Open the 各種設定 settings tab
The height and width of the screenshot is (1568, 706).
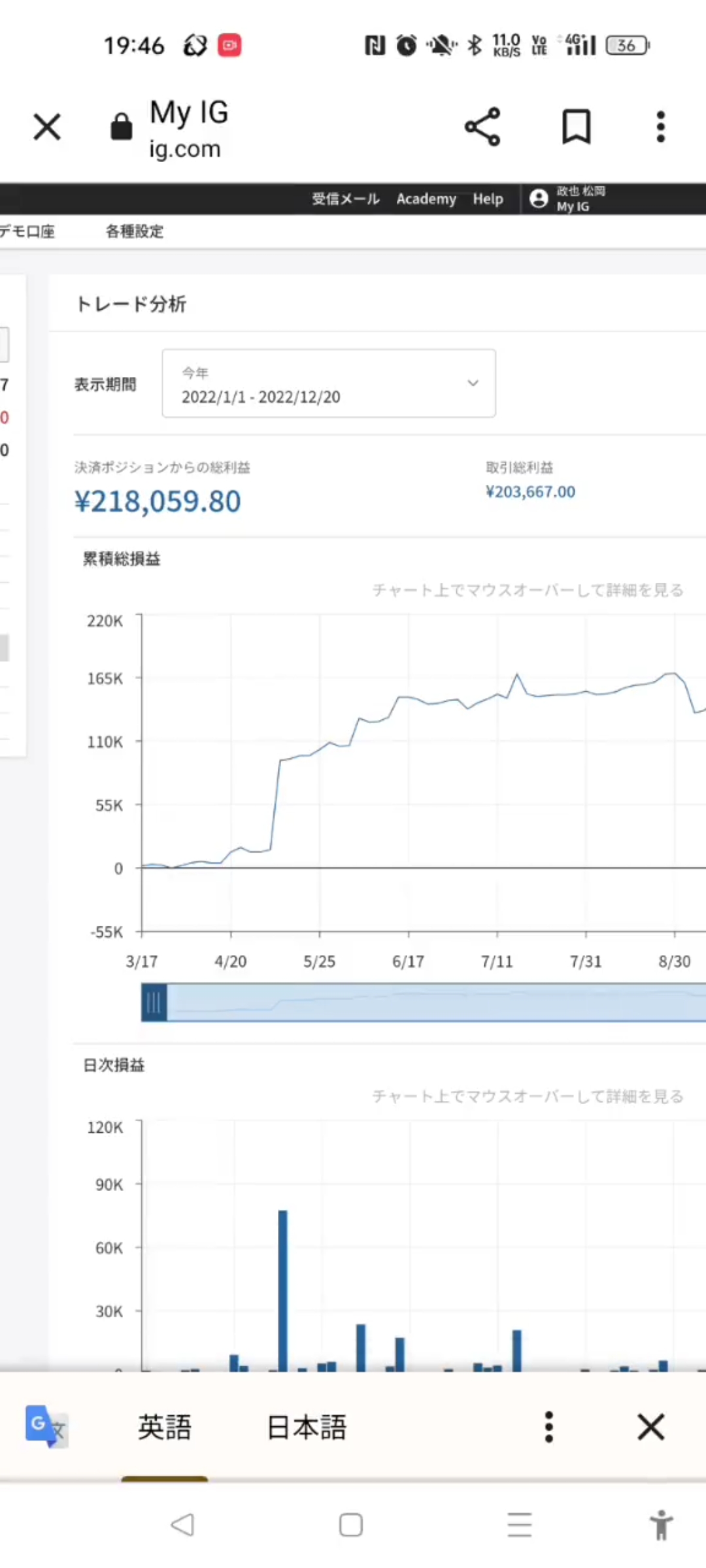pyautogui.click(x=135, y=231)
